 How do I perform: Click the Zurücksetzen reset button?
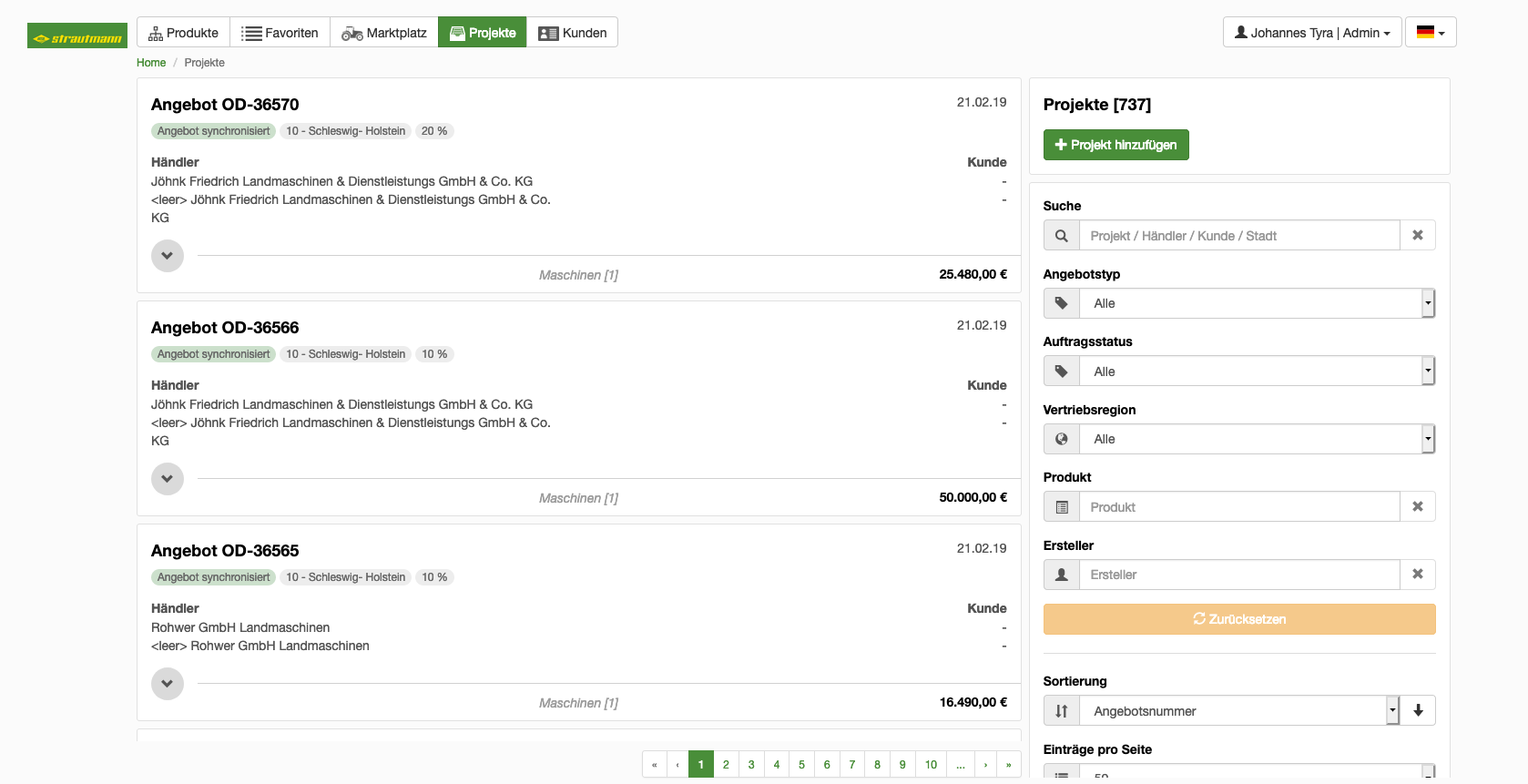tap(1239, 619)
